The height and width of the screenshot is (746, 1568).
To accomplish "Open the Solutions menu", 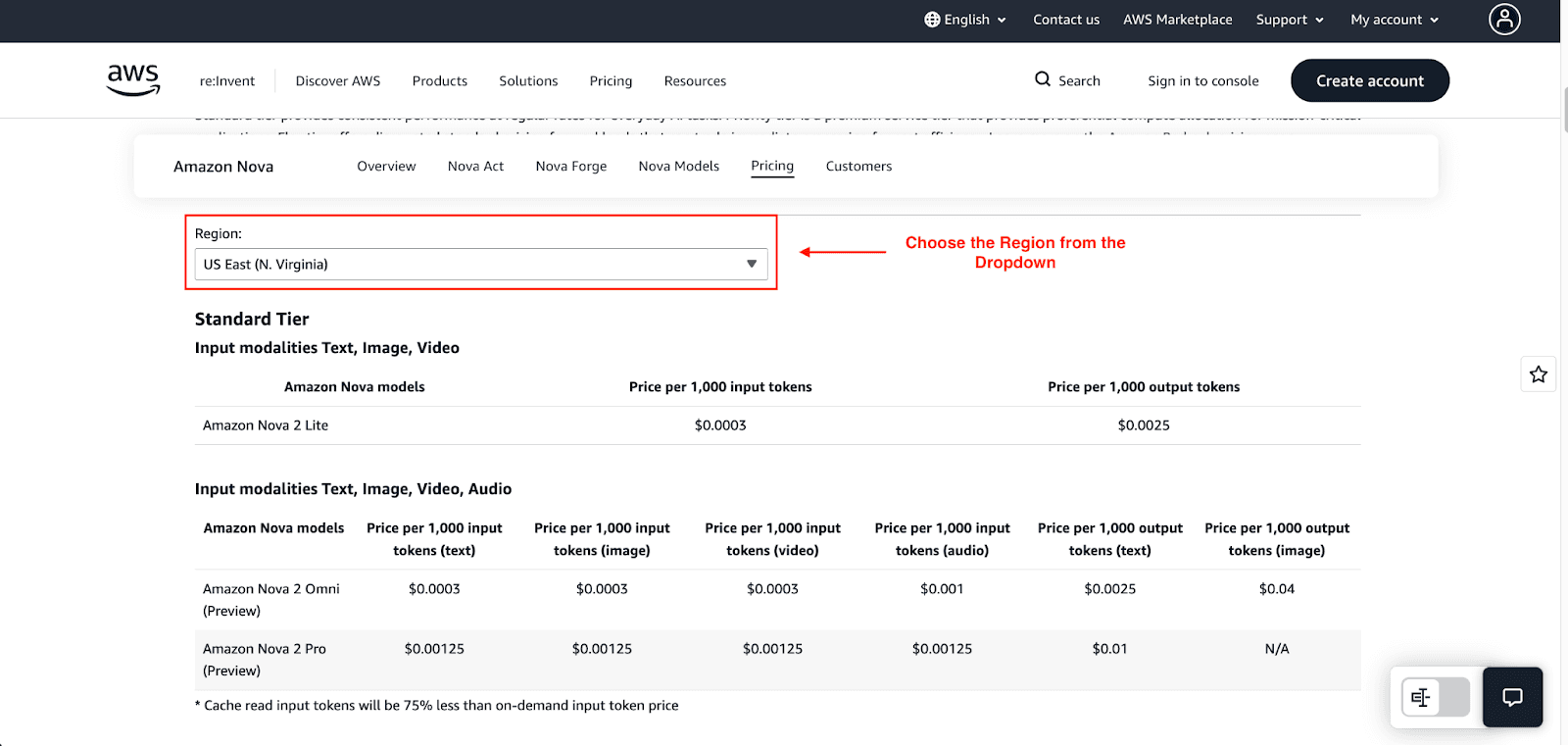I will click(528, 81).
